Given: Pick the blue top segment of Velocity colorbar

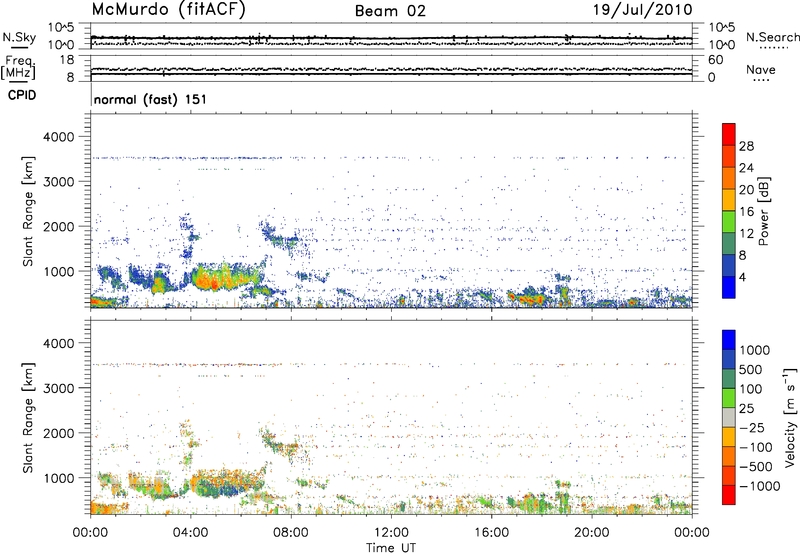Looking at the screenshot, I should [729, 340].
